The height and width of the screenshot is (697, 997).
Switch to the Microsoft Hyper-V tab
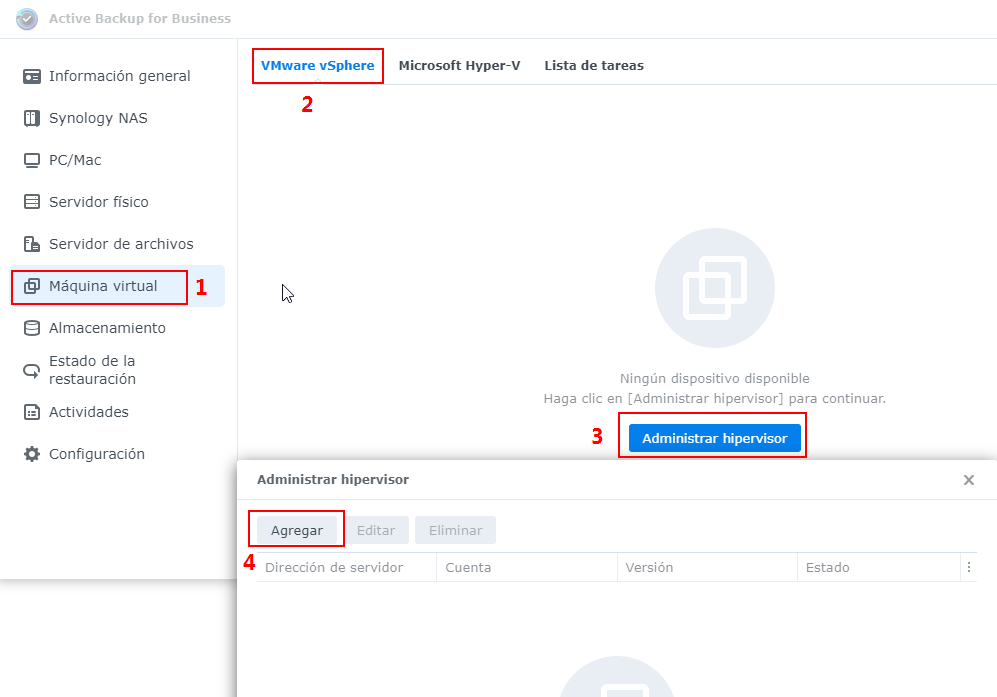tap(459, 66)
